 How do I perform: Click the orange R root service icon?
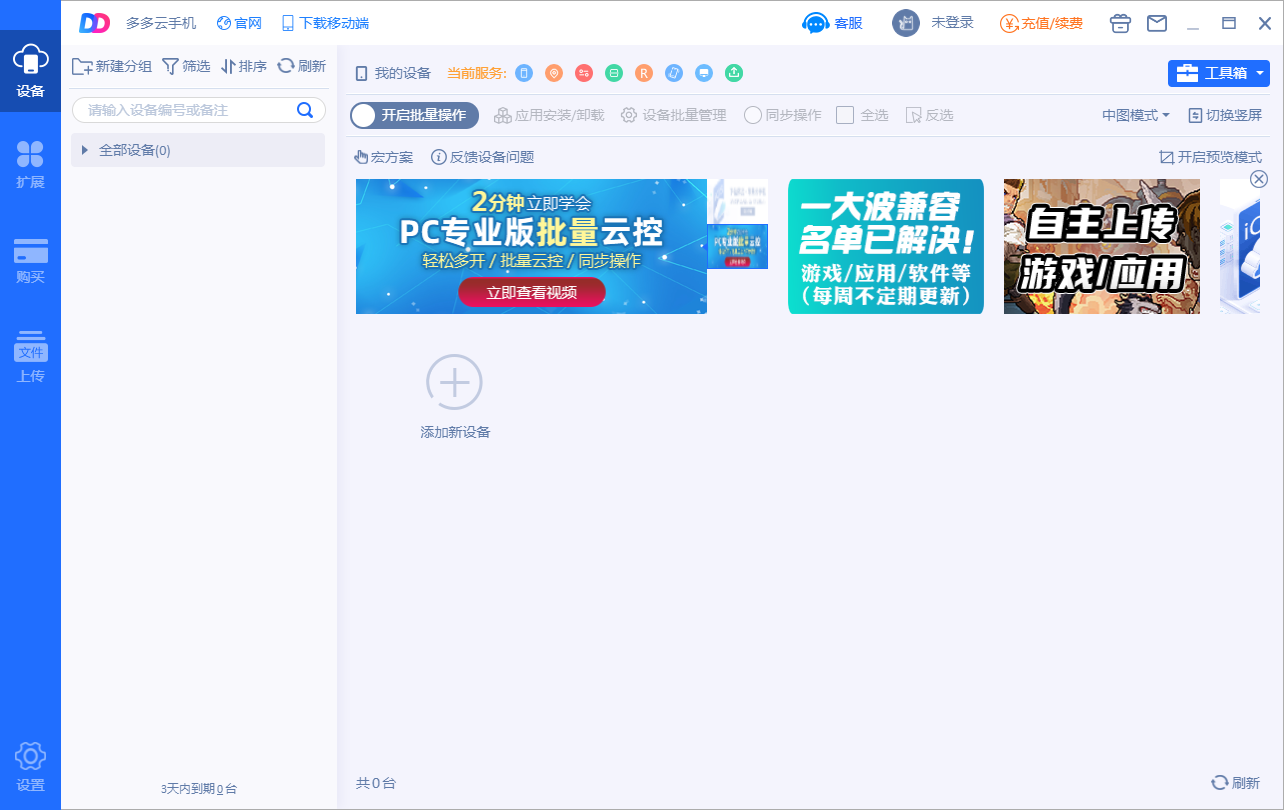(644, 73)
